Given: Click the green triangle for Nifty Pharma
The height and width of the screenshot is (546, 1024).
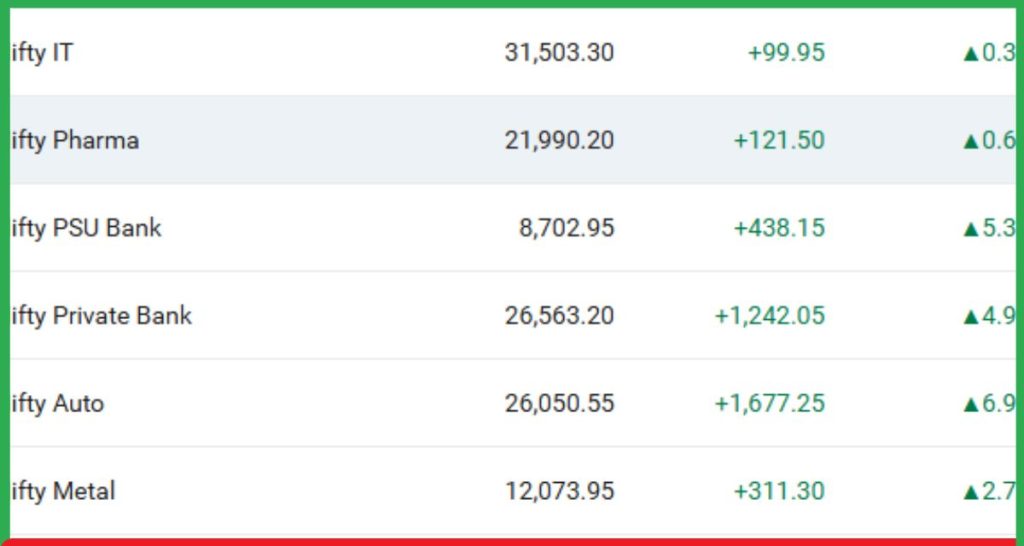Looking at the screenshot, I should [970, 141].
